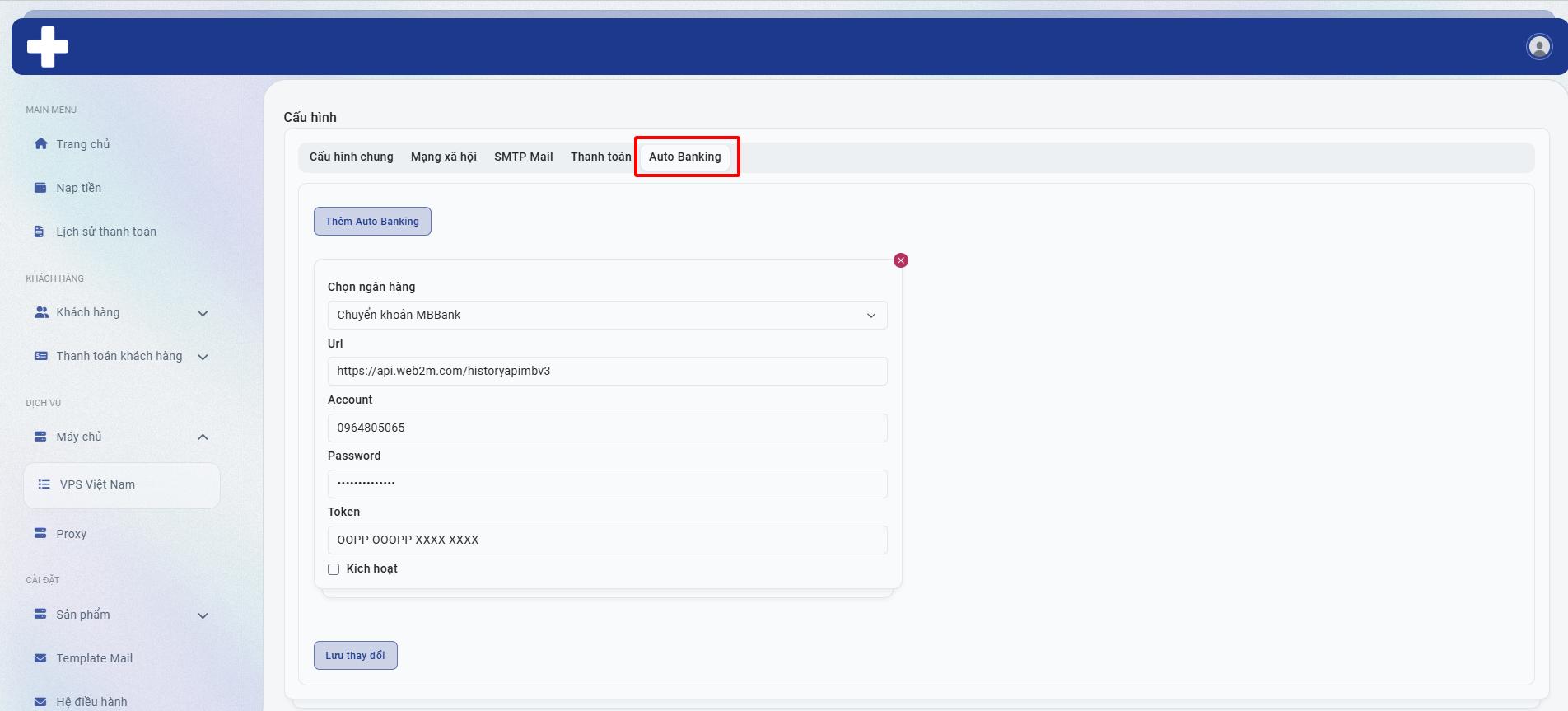This screenshot has width=1568, height=711.
Task: Open the Thanh toán tab
Action: 601,157
